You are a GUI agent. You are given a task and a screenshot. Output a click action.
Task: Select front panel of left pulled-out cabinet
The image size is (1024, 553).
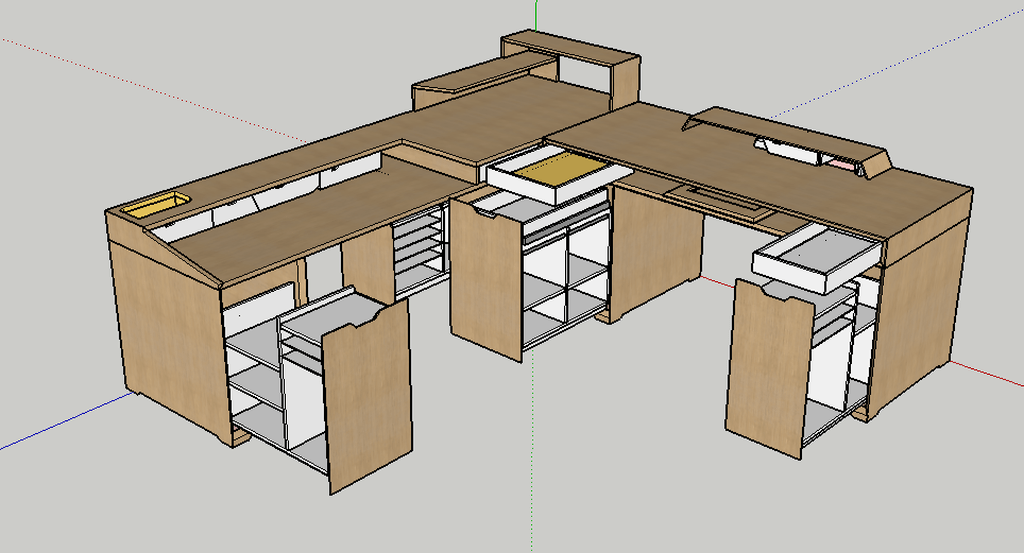(368, 398)
